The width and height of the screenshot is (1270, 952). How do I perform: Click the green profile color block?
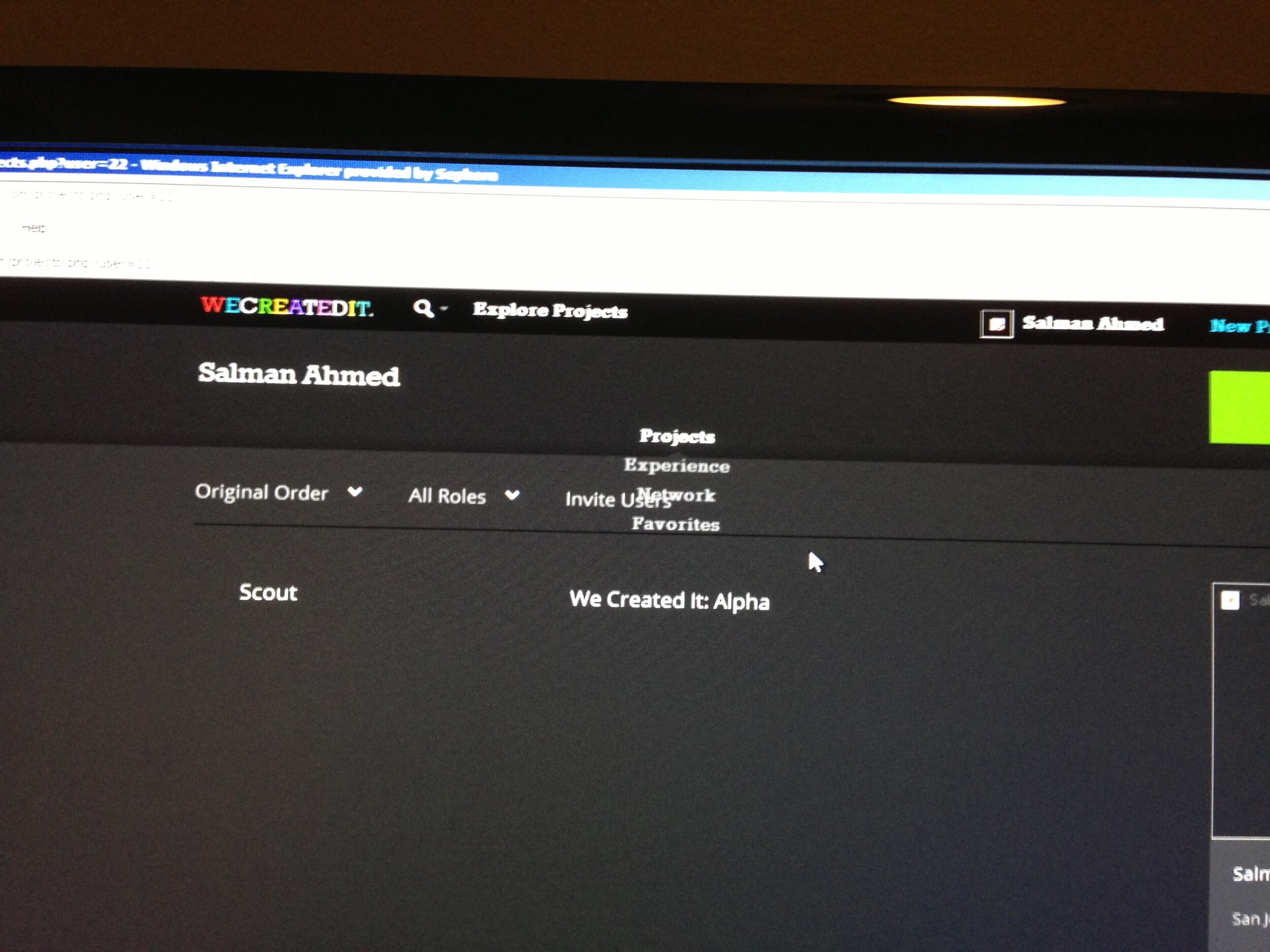pos(1240,407)
